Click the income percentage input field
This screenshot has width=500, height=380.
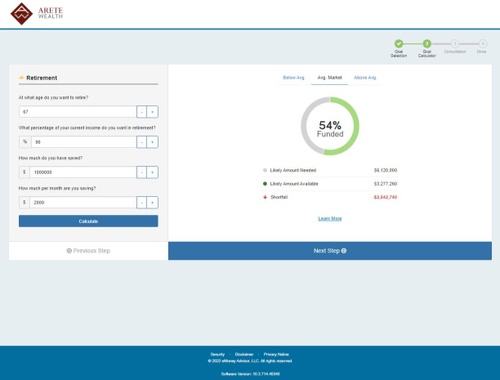point(84,142)
